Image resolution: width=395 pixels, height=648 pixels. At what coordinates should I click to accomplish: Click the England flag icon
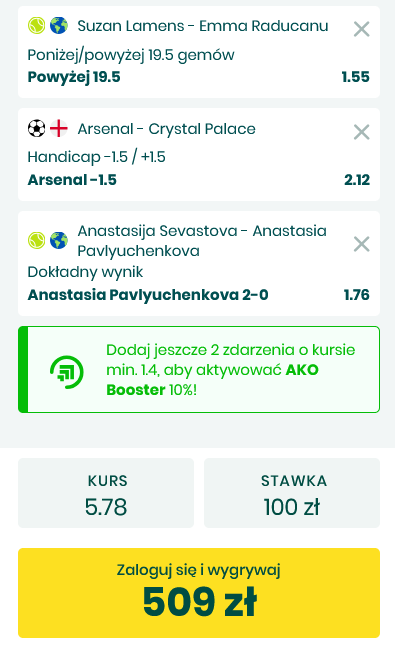coord(59,129)
